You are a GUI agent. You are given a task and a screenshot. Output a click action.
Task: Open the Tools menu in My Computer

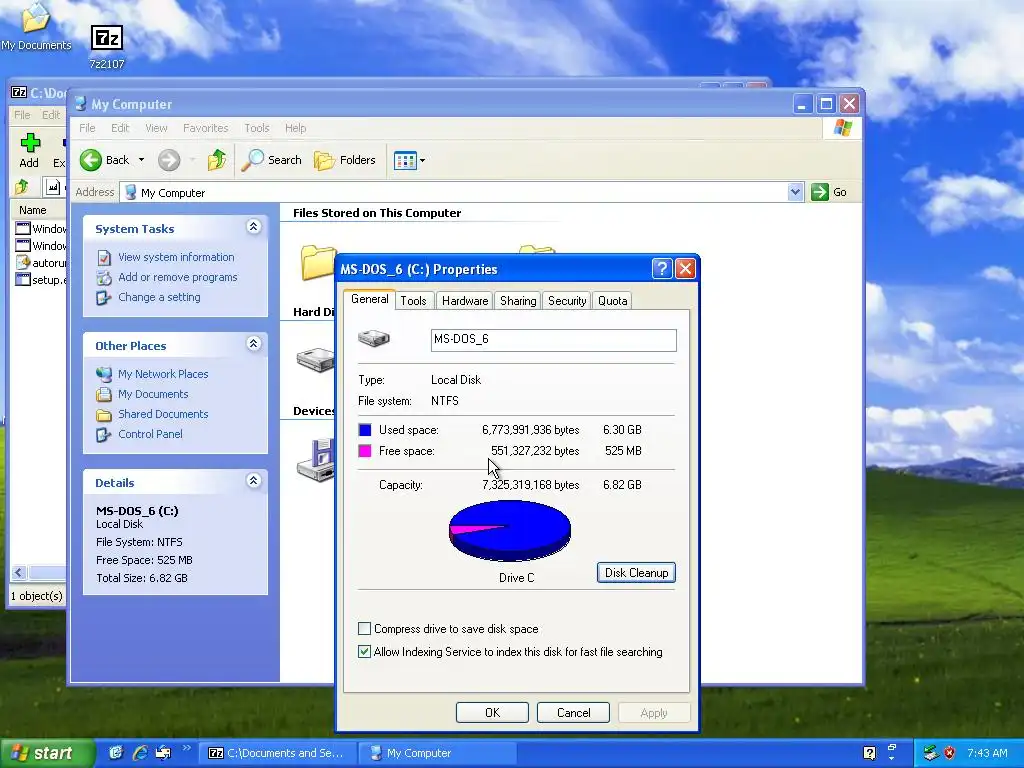[x=257, y=128]
